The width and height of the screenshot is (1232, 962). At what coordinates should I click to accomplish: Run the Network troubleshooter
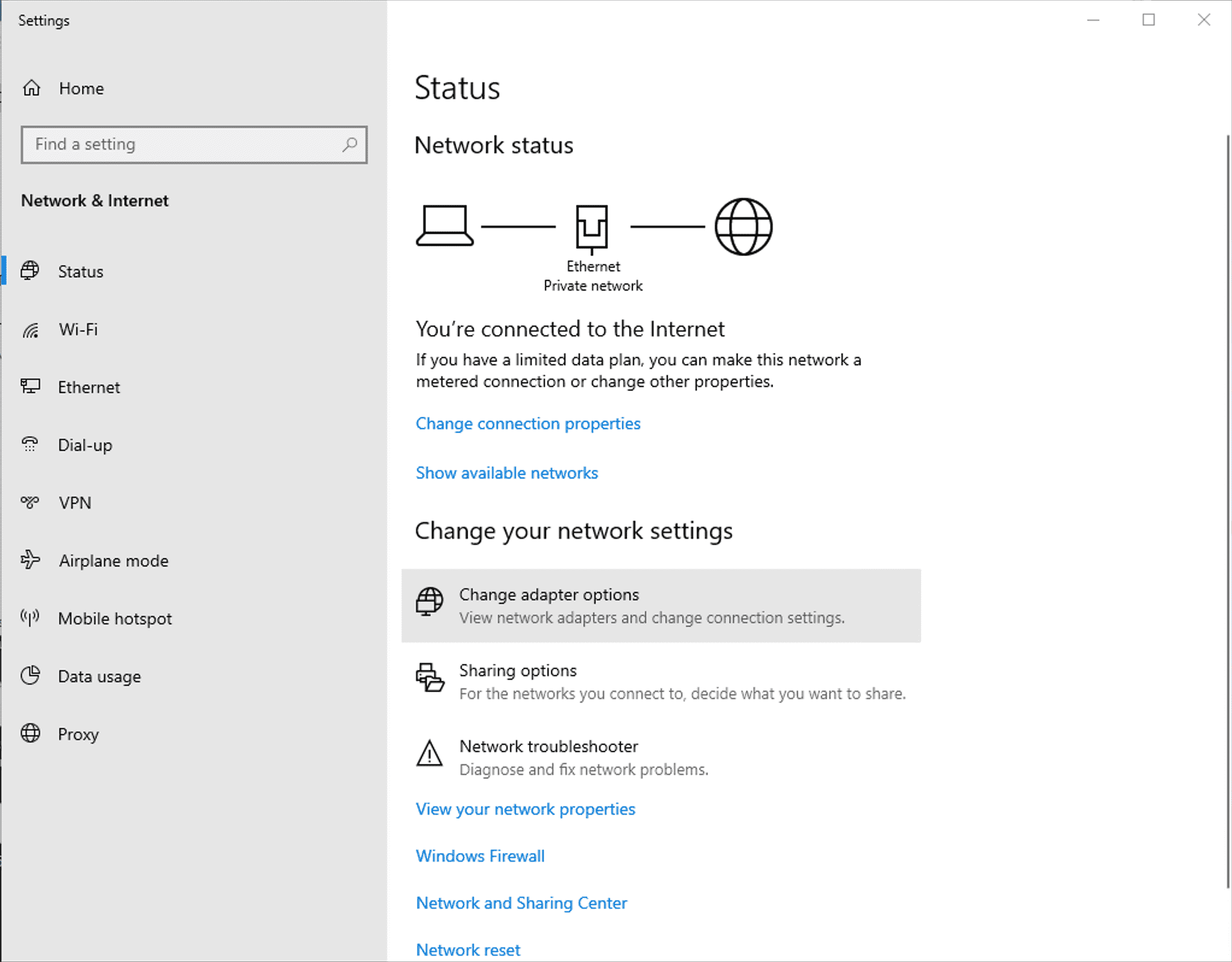(661, 757)
